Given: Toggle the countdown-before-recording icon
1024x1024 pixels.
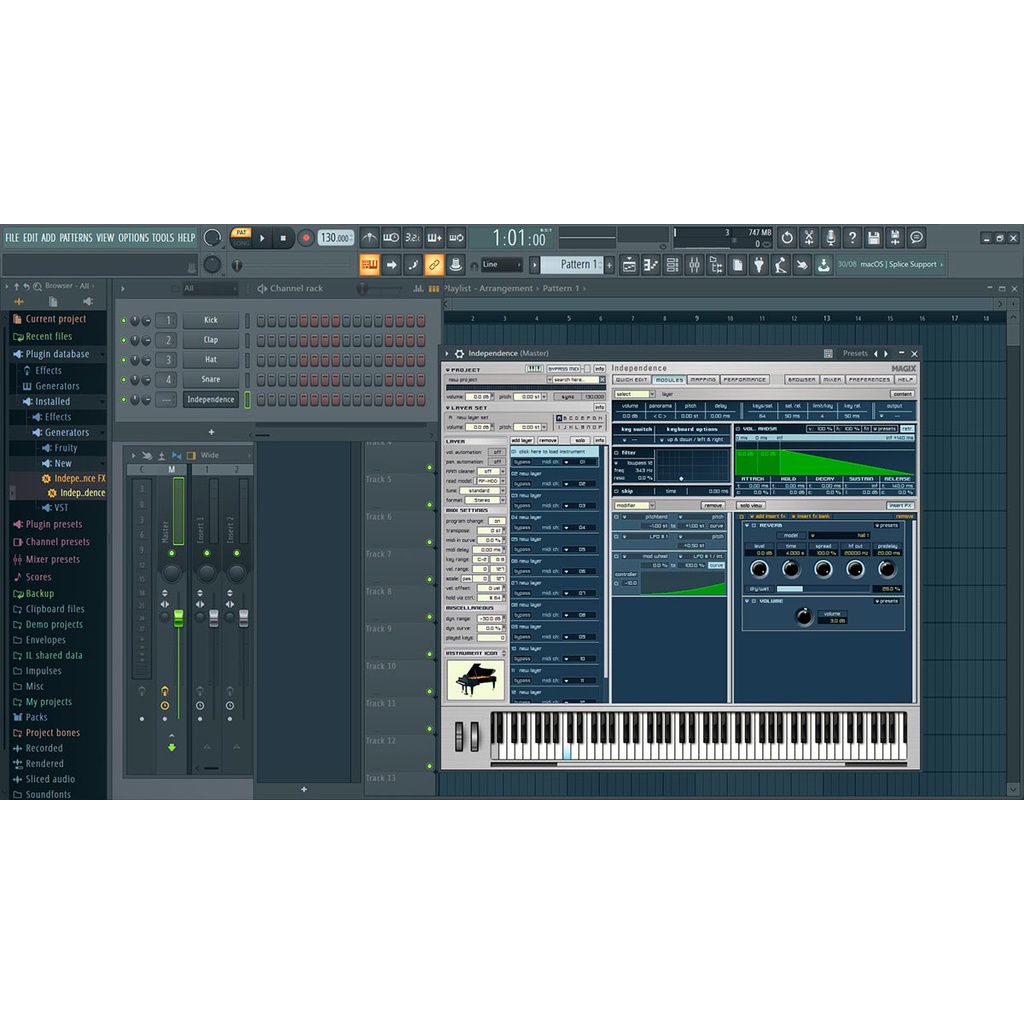Looking at the screenshot, I should [x=412, y=238].
